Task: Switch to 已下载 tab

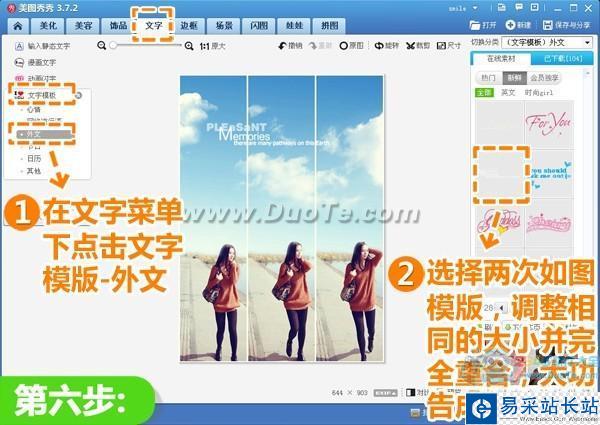Action: point(562,59)
